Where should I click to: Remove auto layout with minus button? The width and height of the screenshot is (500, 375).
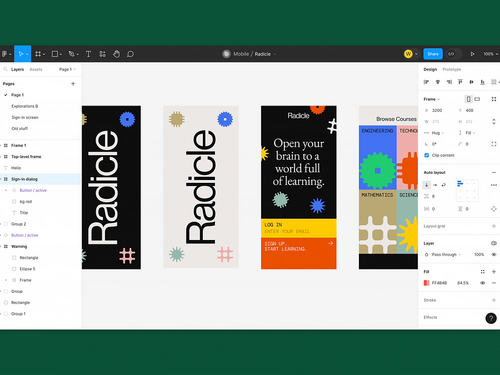click(x=494, y=172)
